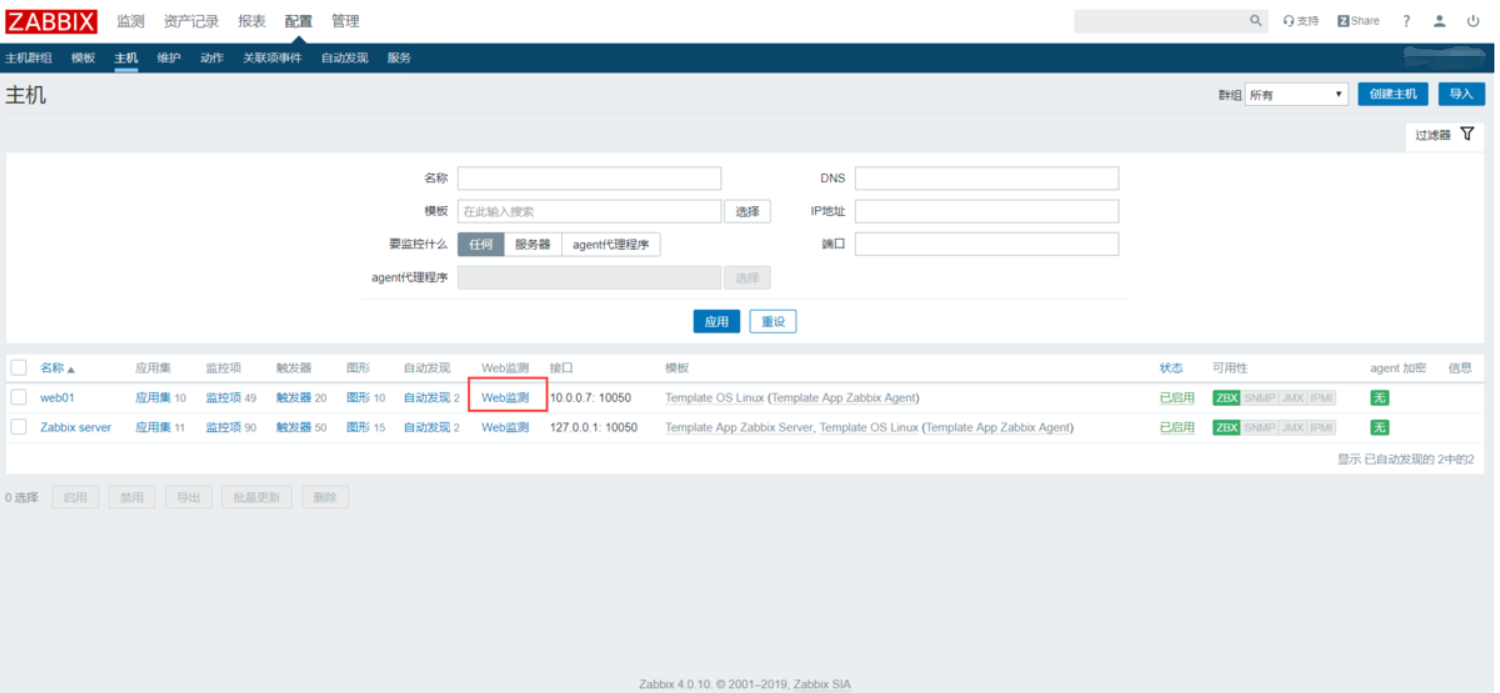The height and width of the screenshot is (693, 1500).
Task: Switch to the 自动发现 submenu
Action: pos(344,58)
